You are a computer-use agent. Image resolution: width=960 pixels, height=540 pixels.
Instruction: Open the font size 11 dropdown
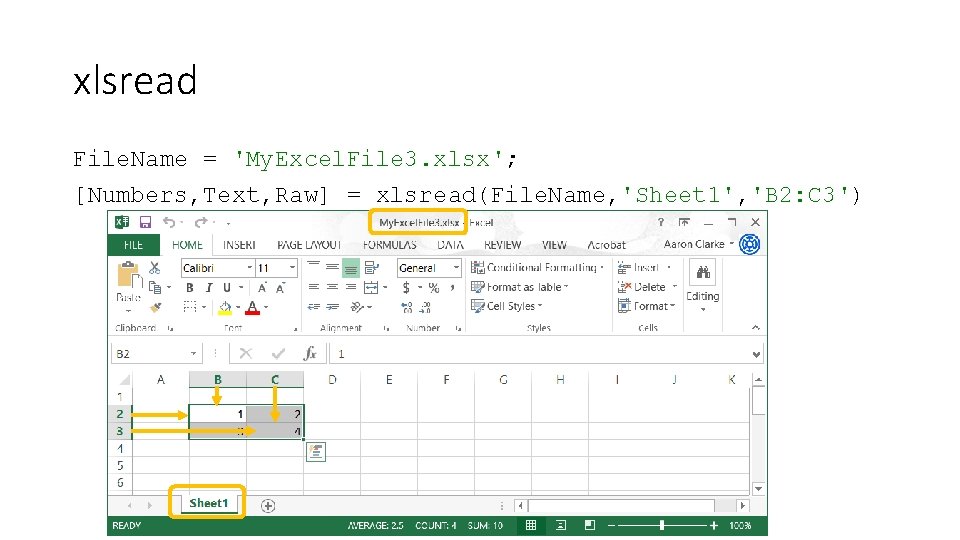click(292, 268)
